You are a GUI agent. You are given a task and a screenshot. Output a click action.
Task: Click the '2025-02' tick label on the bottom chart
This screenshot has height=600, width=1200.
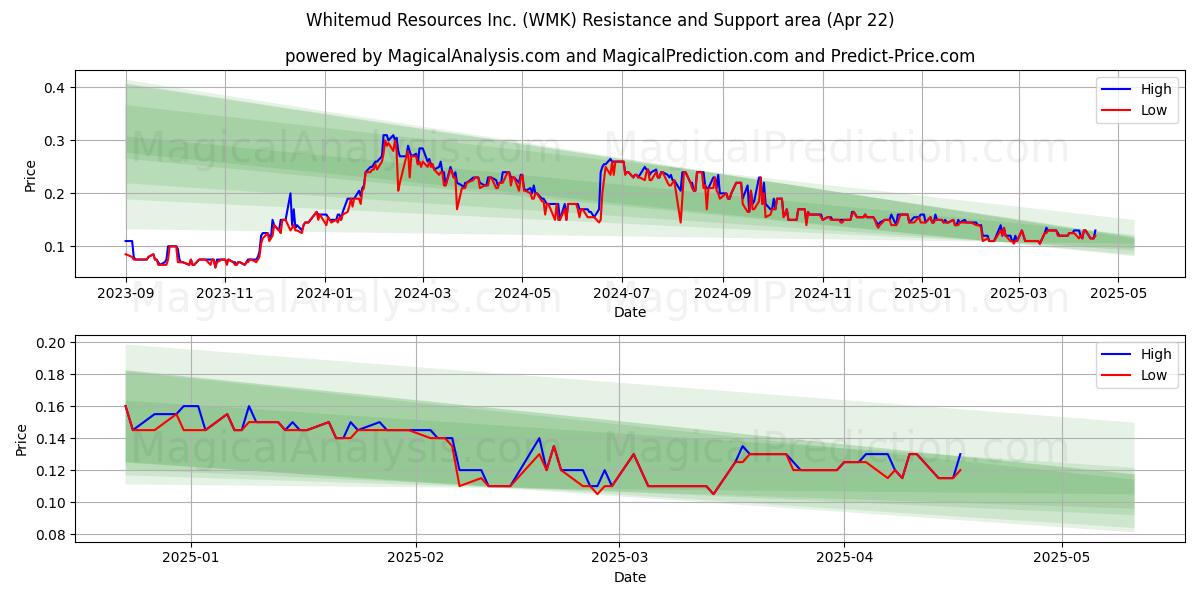click(x=416, y=559)
